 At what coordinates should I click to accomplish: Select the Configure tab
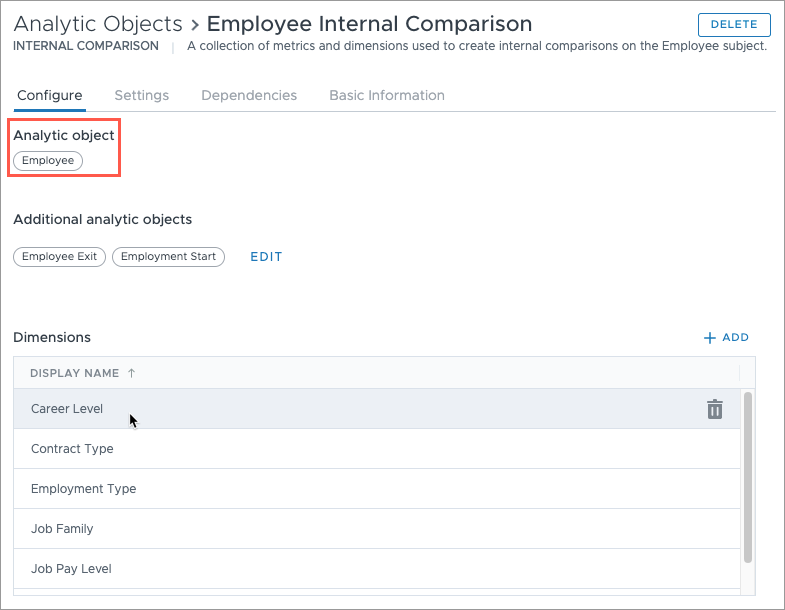[x=50, y=95]
